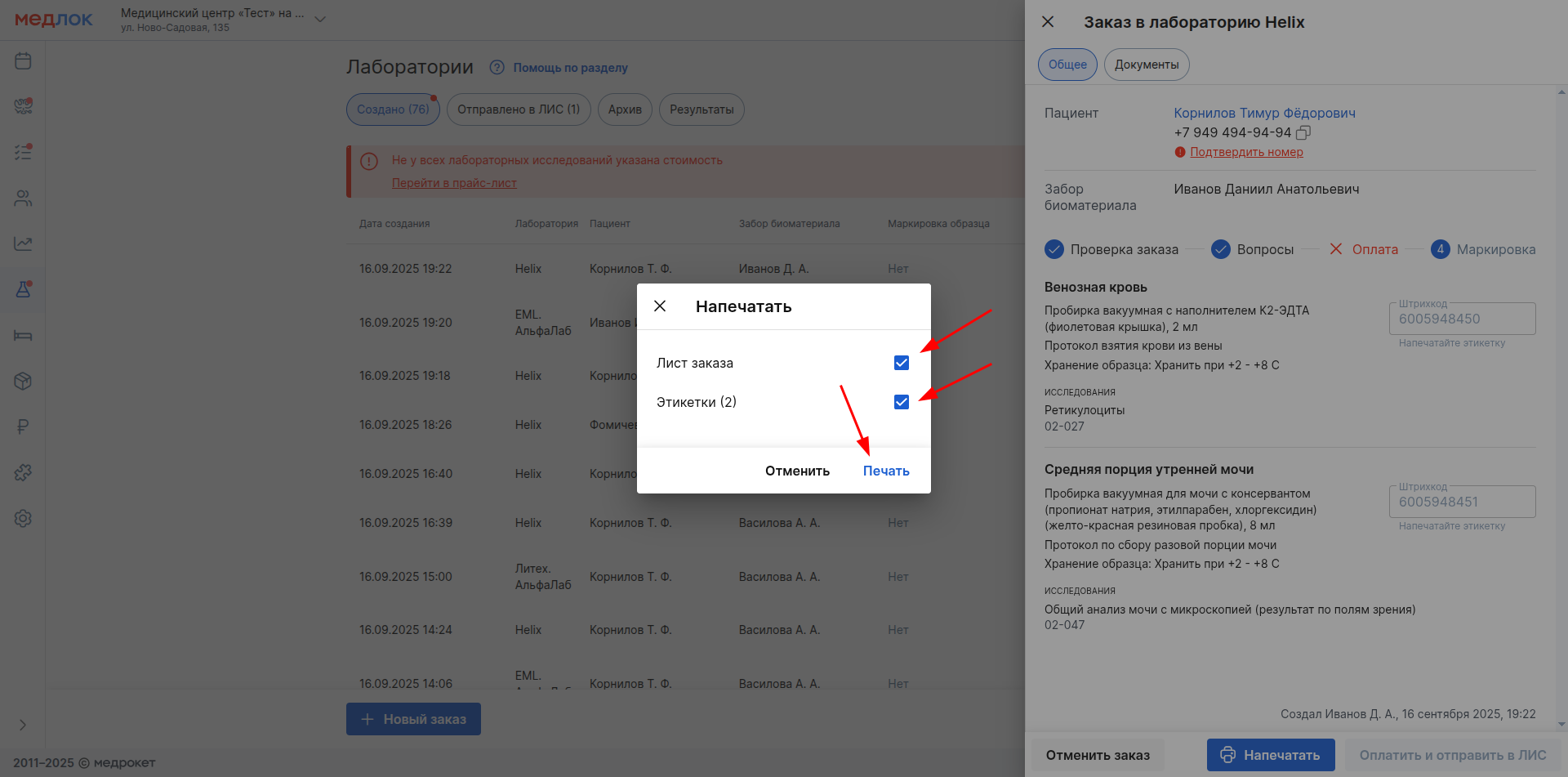Click the barcode field 6005948450

(1462, 319)
